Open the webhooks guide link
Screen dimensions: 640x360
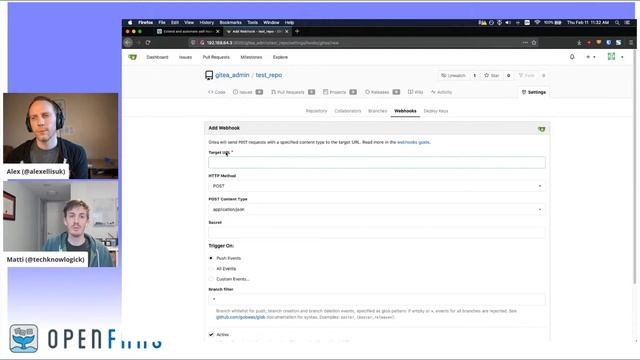click(x=413, y=142)
